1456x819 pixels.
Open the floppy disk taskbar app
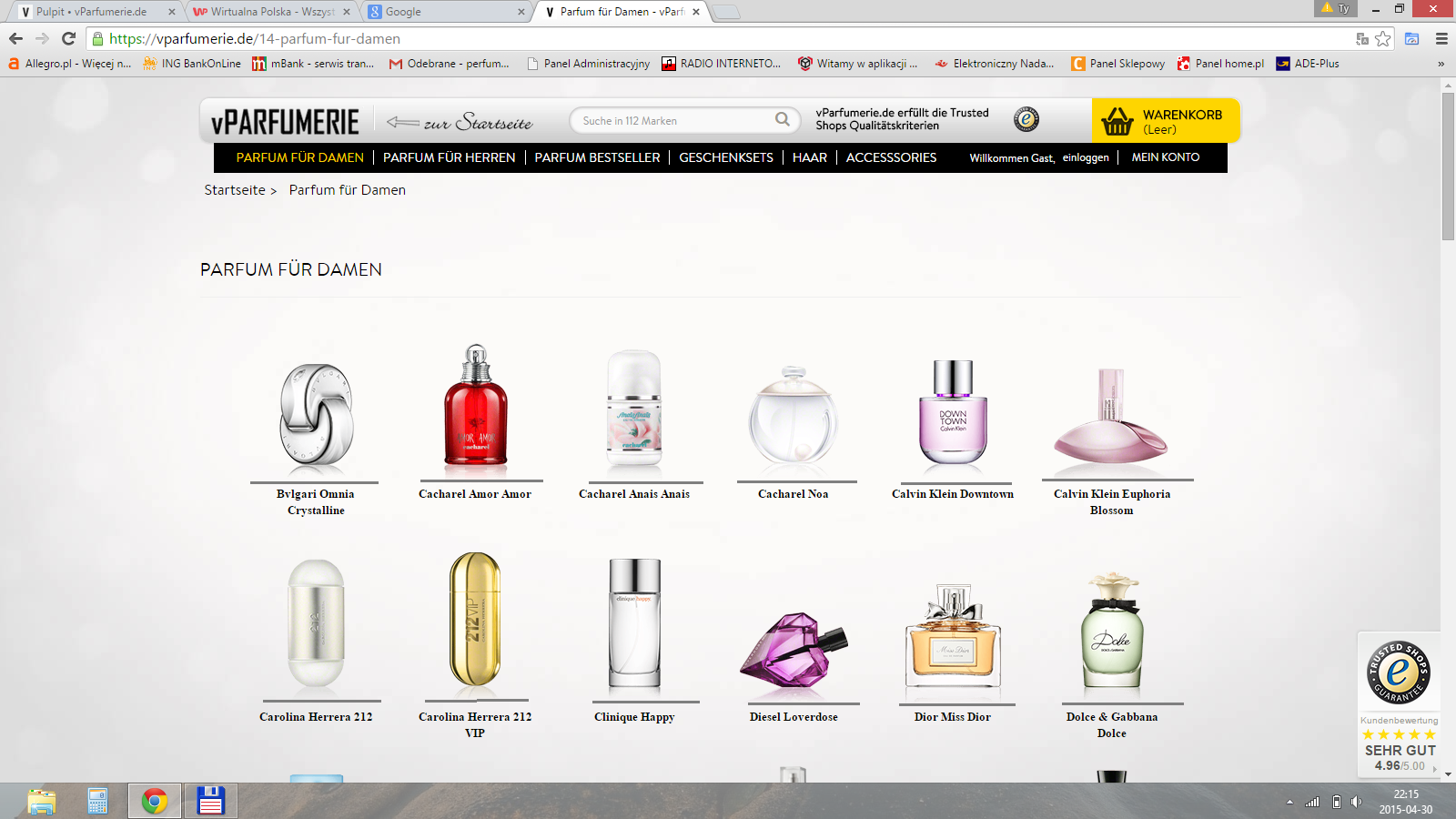coord(211,801)
